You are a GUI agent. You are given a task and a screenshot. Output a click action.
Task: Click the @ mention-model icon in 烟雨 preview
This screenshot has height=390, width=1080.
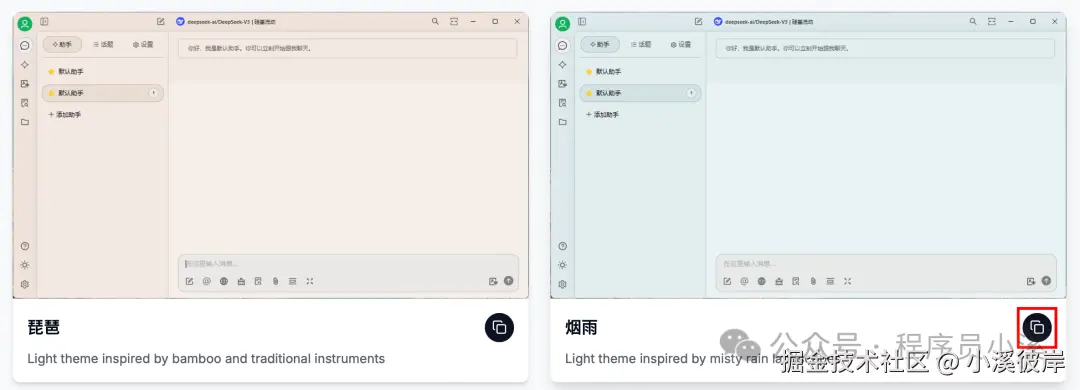[x=744, y=281]
